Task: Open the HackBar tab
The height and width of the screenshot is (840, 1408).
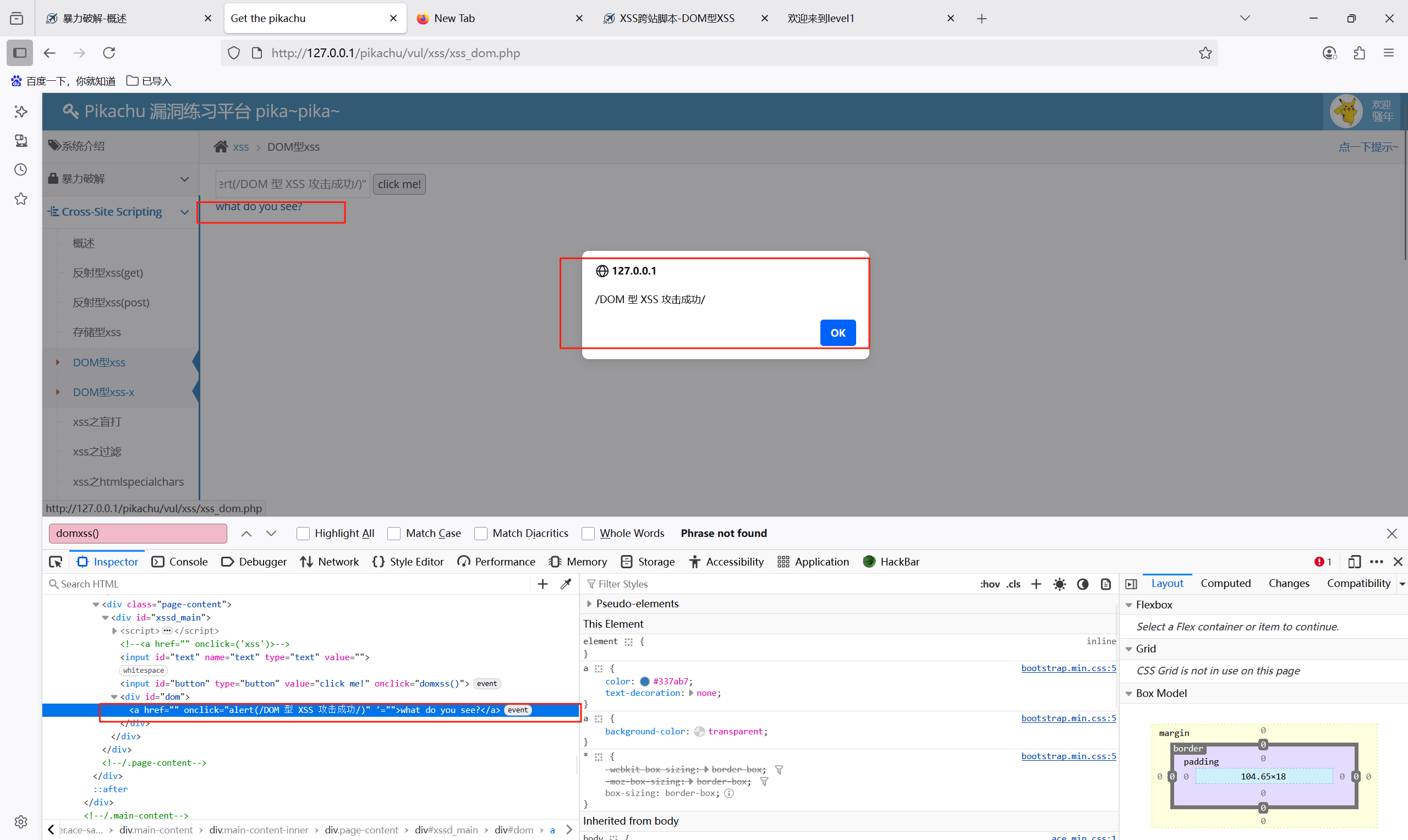Action: (x=891, y=562)
